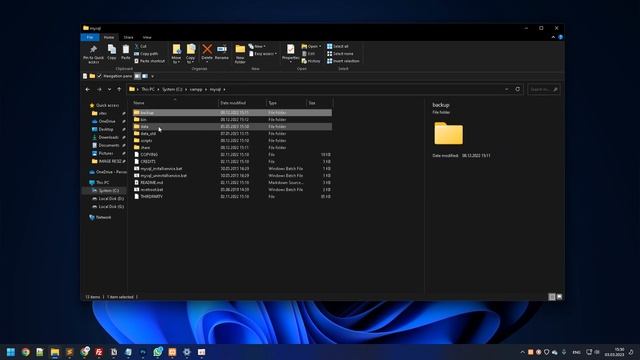Show hidden system tray icons chevron
The height and width of the screenshot is (360, 640).
(522, 352)
